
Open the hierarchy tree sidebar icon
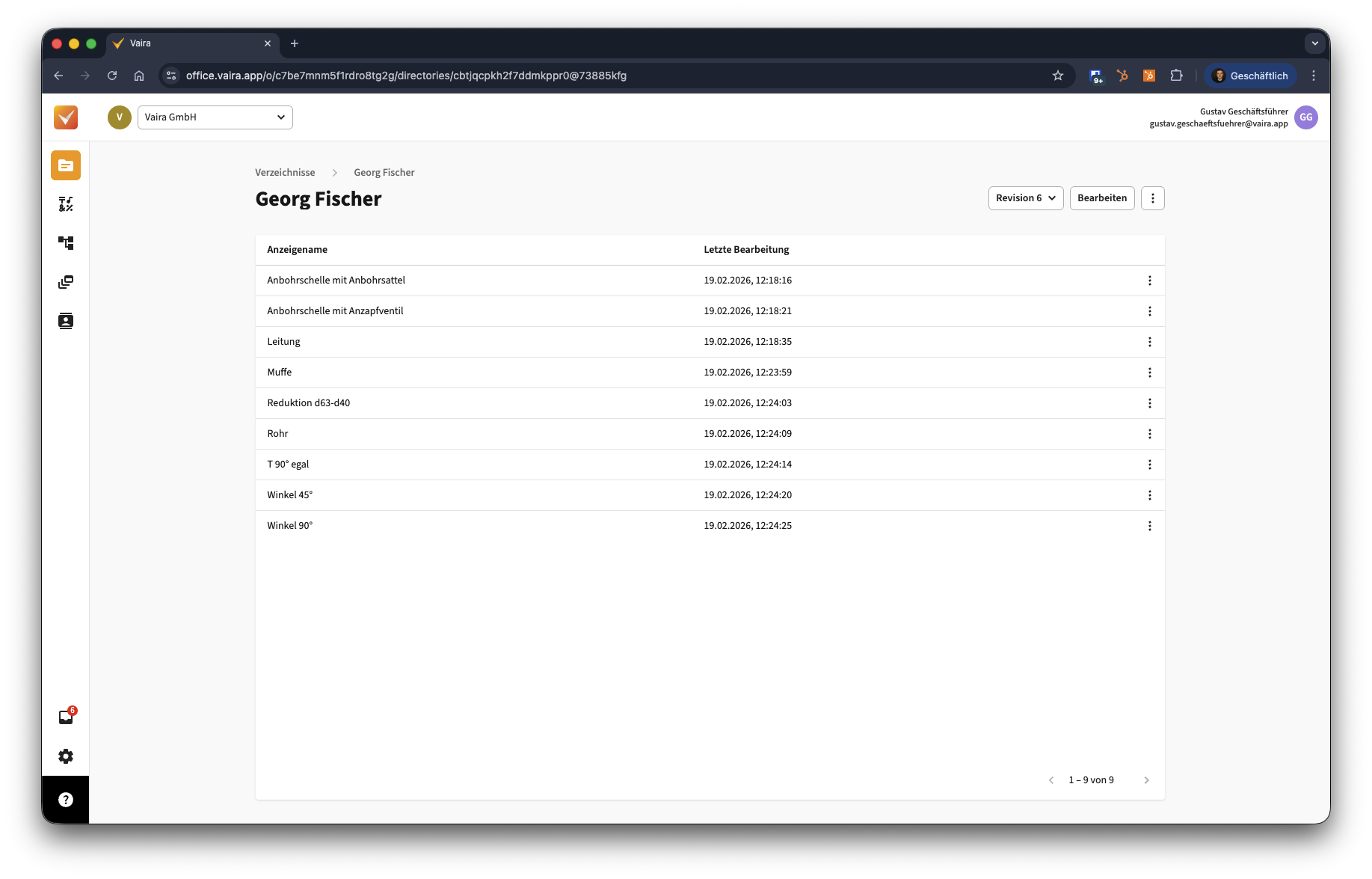point(66,243)
